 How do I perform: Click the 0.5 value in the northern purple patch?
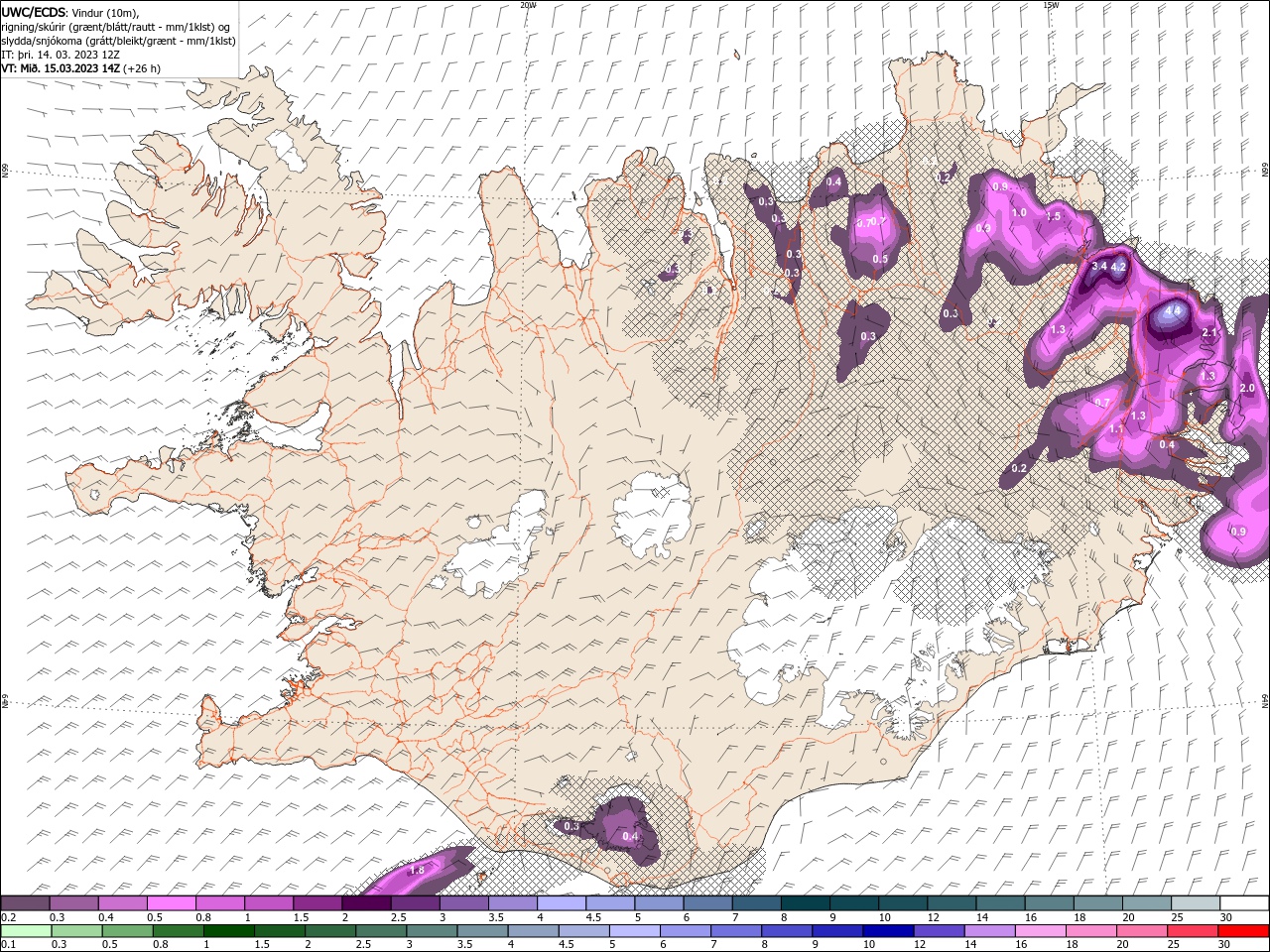tap(880, 259)
